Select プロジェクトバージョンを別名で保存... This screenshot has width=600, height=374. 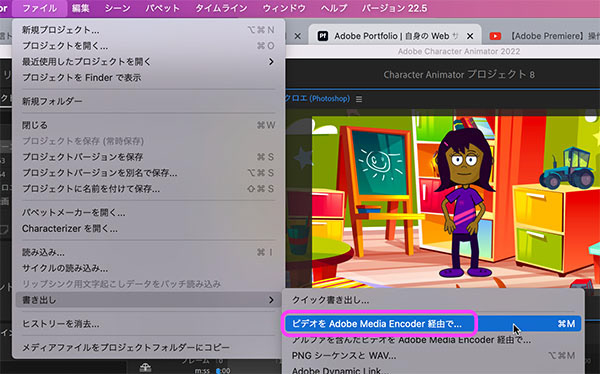[x=148, y=173]
